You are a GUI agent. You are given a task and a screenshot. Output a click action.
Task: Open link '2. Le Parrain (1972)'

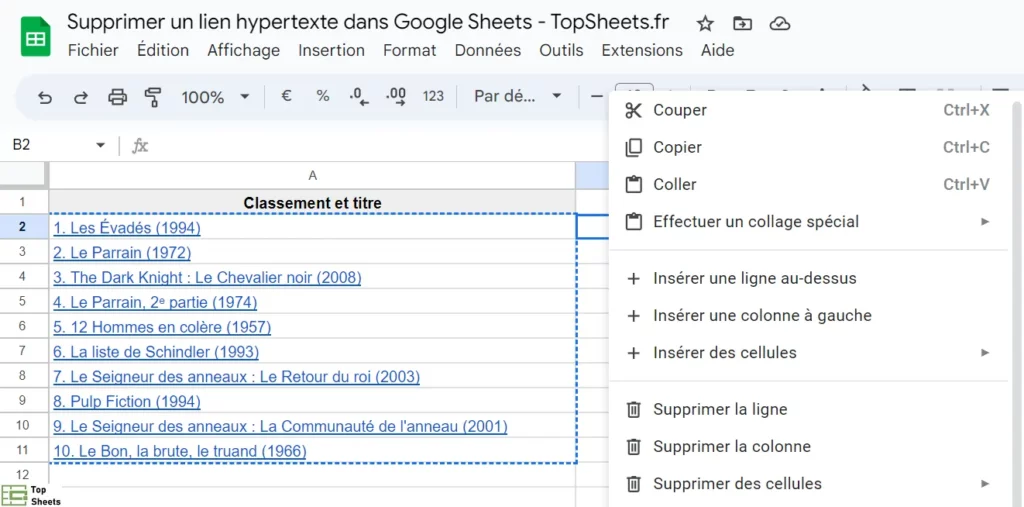tap(122, 253)
